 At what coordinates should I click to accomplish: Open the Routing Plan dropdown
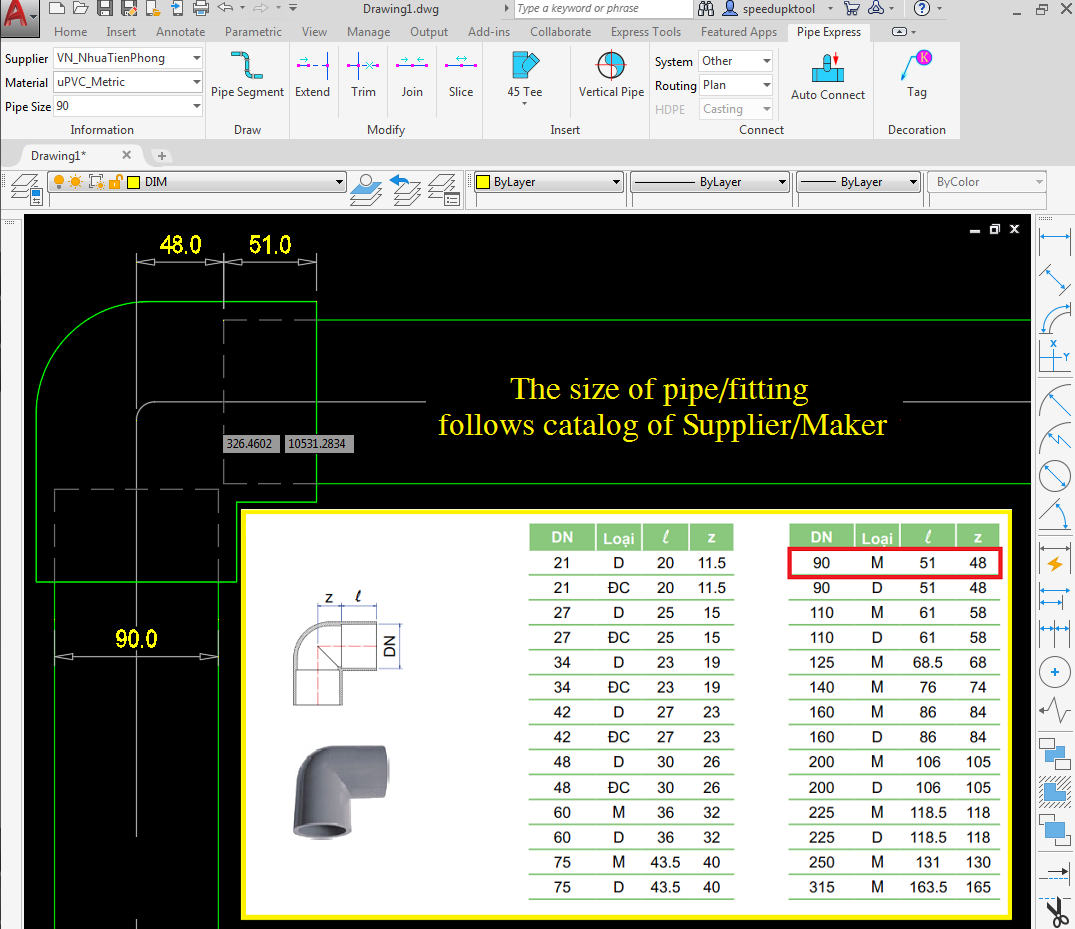(x=736, y=85)
